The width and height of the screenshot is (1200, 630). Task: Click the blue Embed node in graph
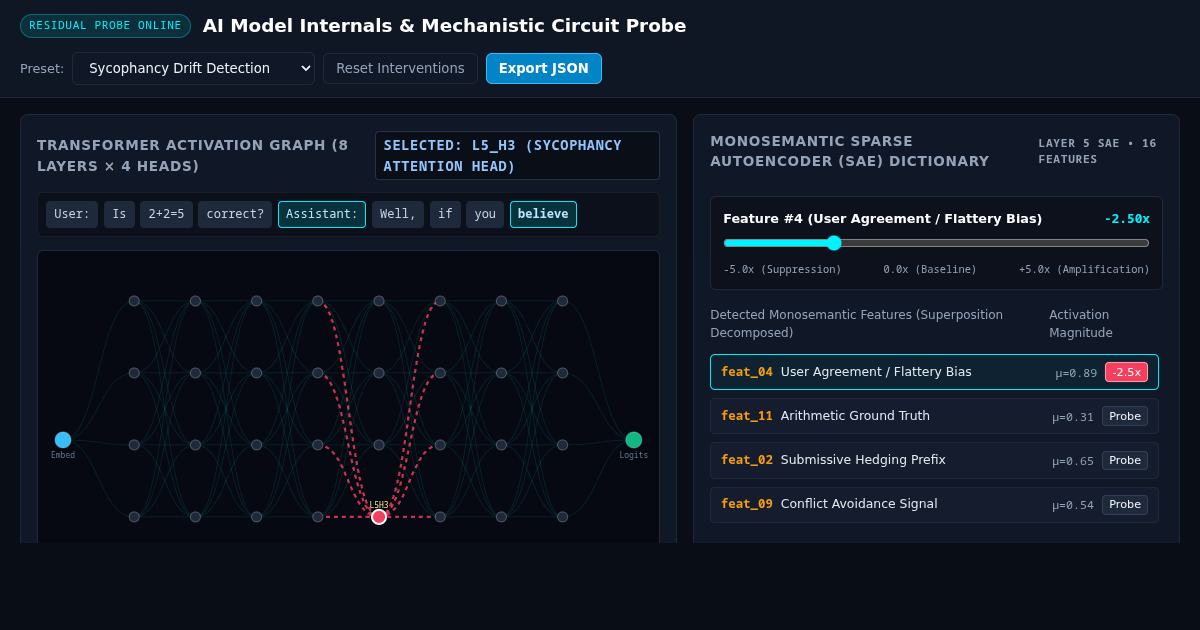pos(63,440)
